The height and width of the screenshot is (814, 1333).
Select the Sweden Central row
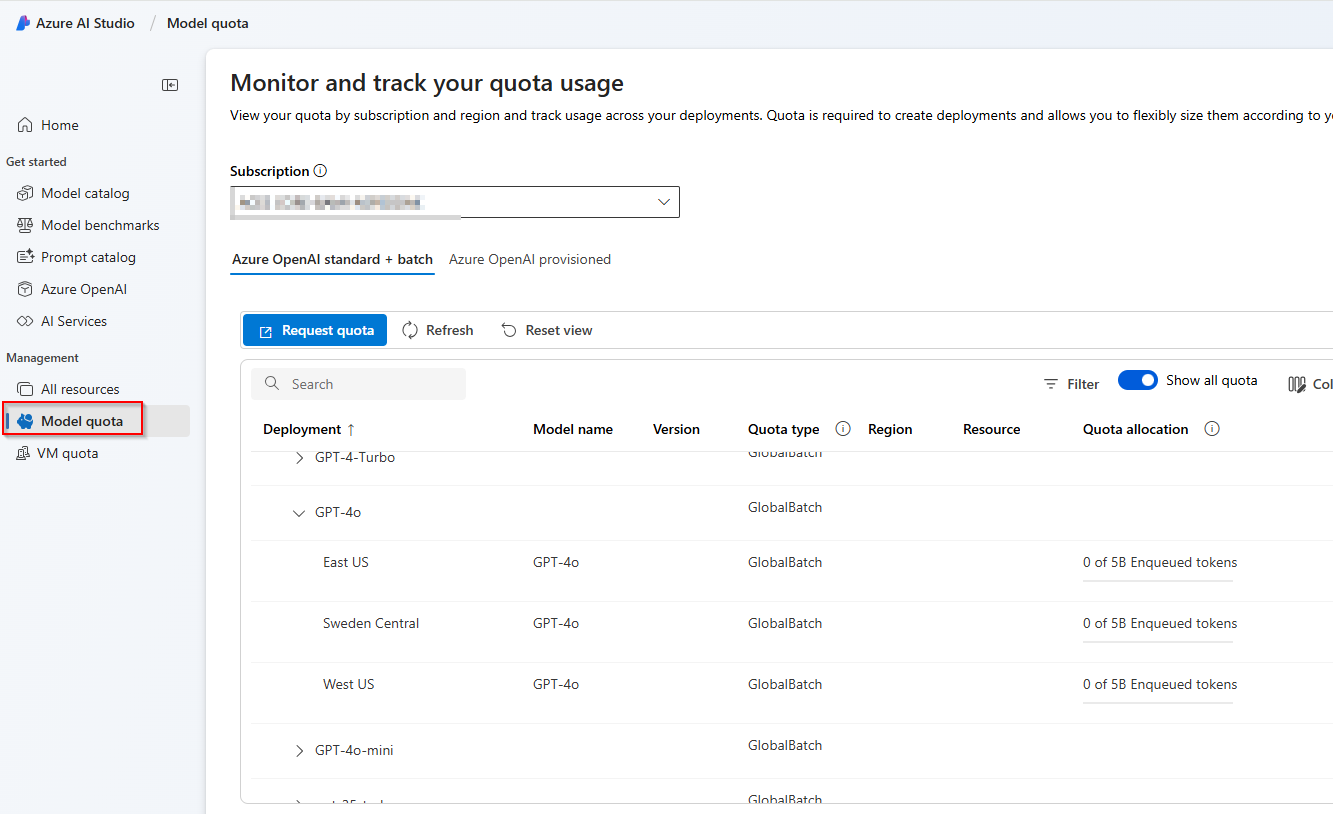point(792,631)
